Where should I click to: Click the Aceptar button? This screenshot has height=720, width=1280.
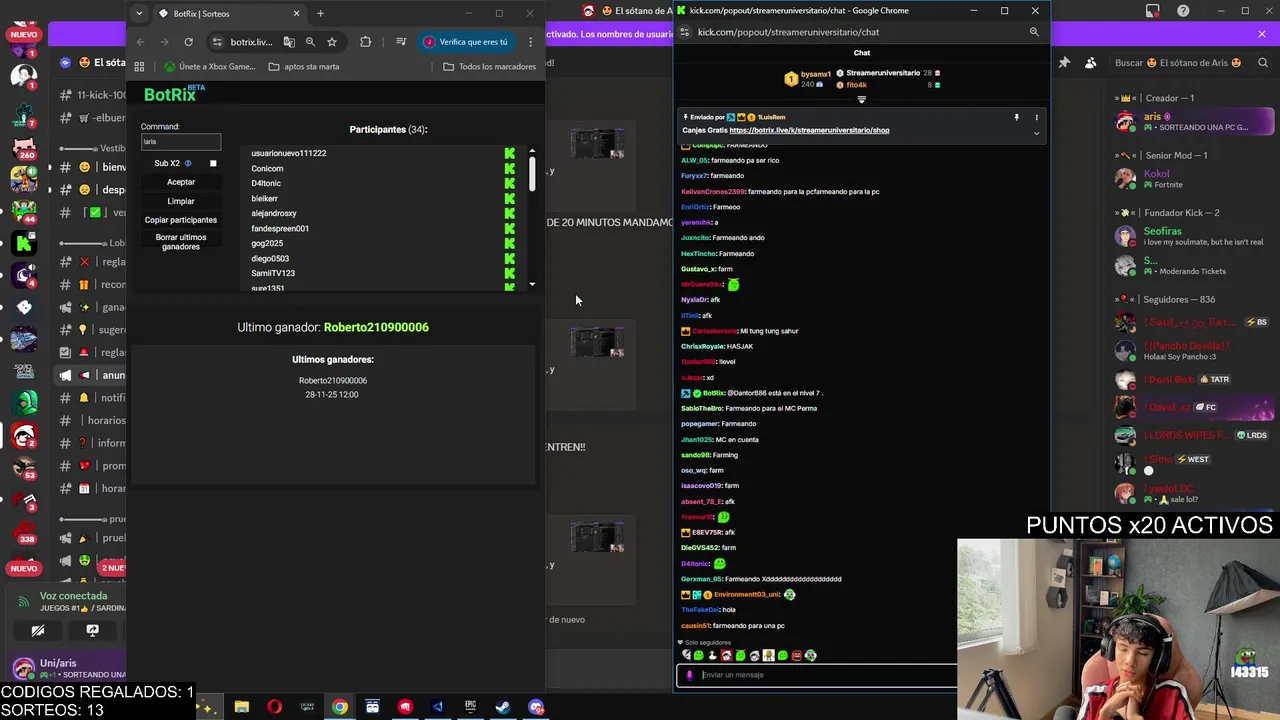[x=181, y=182]
